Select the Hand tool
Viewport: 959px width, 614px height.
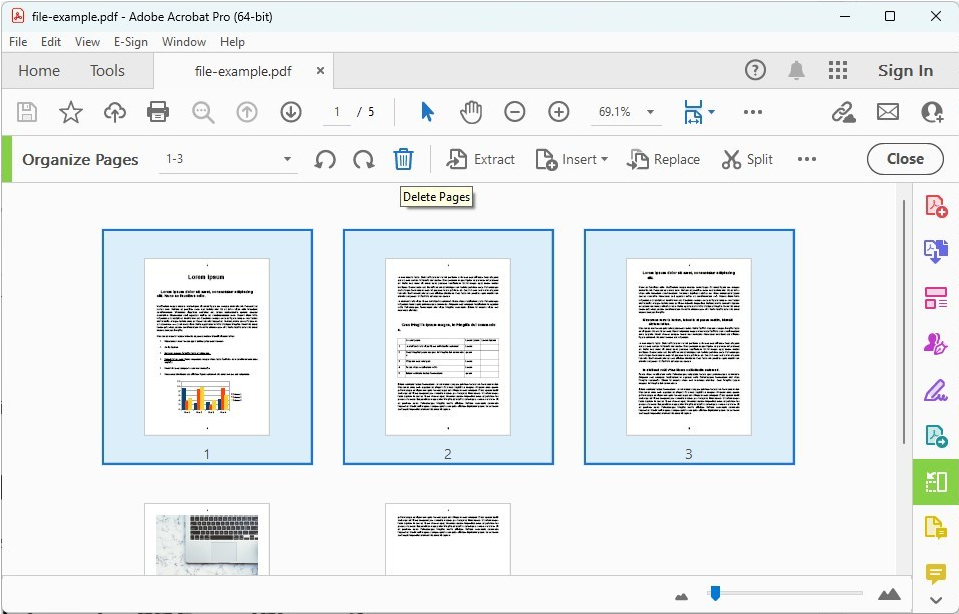coord(470,112)
